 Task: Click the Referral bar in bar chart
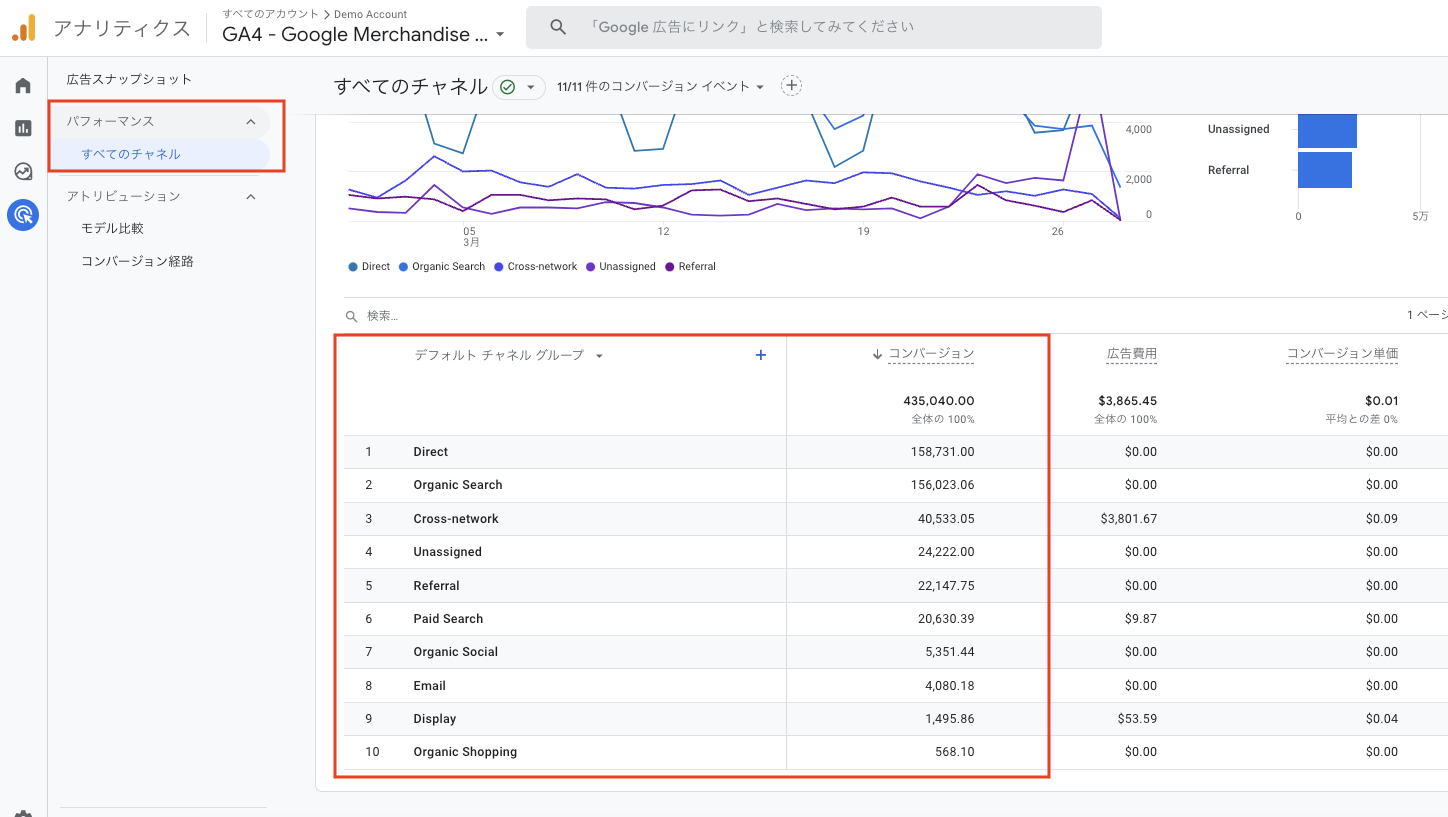tap(1325, 170)
